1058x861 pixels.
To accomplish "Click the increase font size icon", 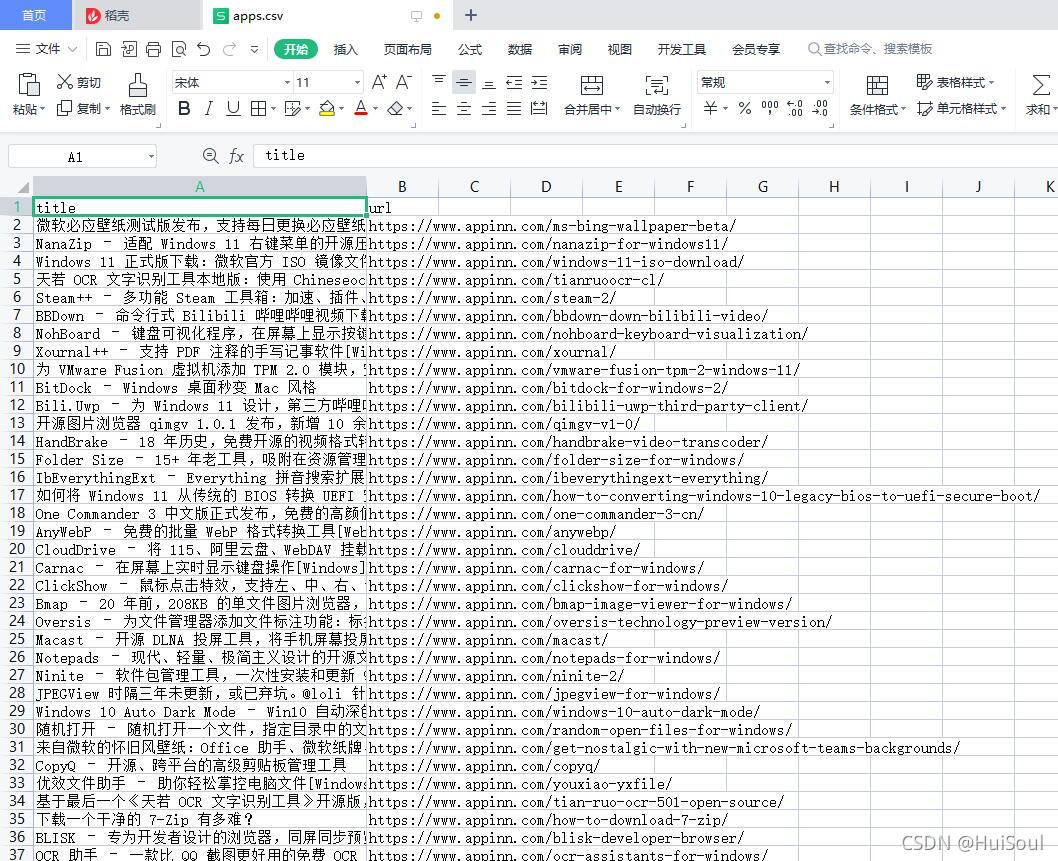I will (379, 82).
